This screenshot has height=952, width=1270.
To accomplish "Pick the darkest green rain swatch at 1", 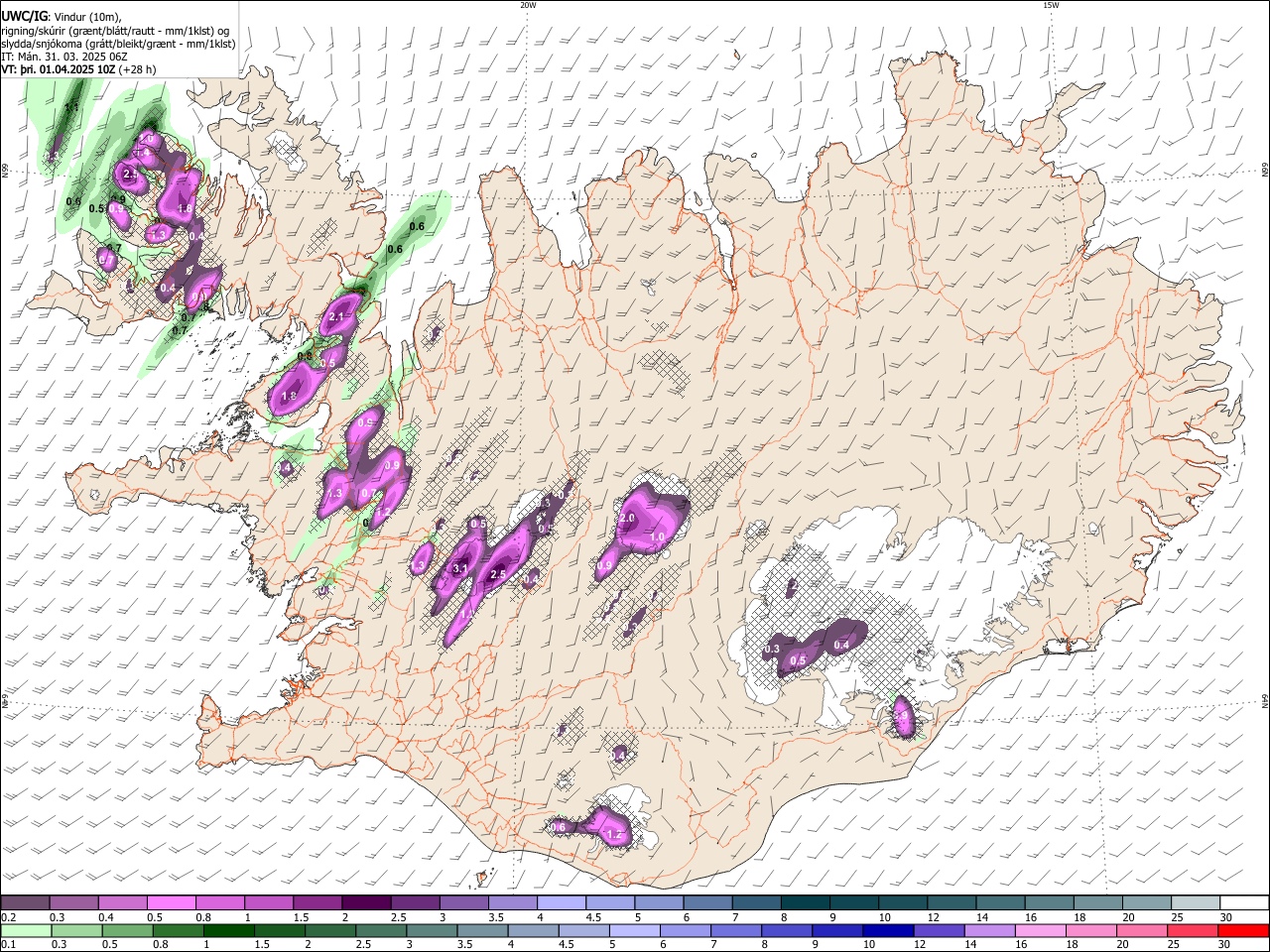I will (228, 930).
